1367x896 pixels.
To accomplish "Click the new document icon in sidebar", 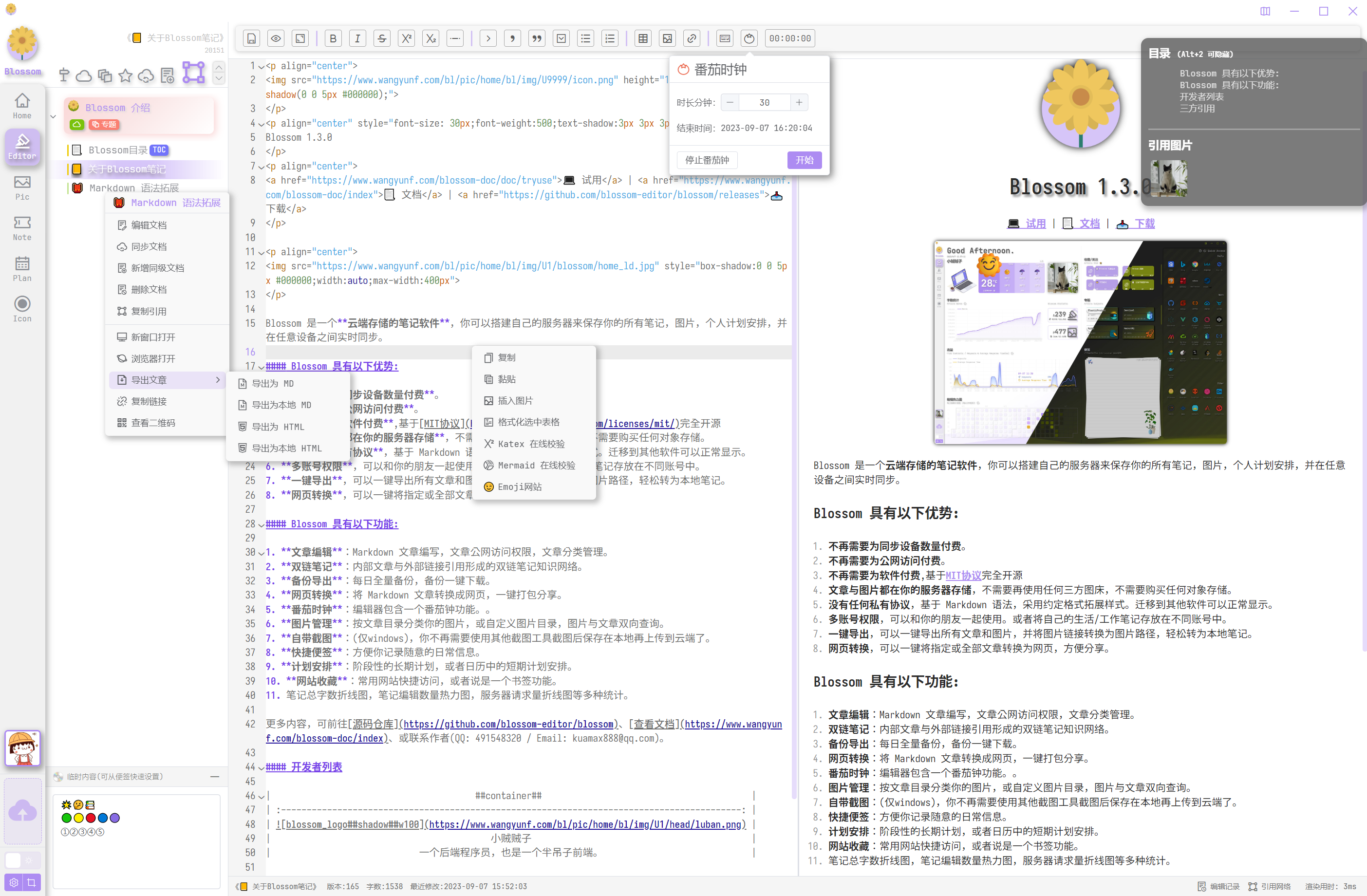I will tap(167, 75).
